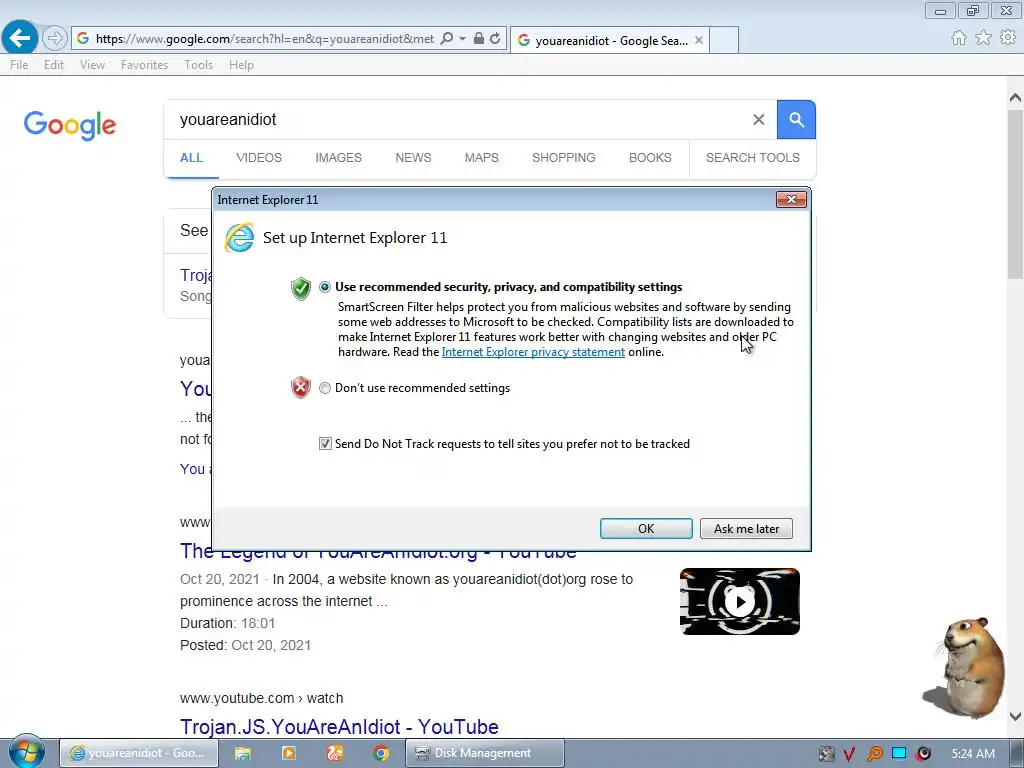Open the File menu
The image size is (1024, 768).
(19, 65)
